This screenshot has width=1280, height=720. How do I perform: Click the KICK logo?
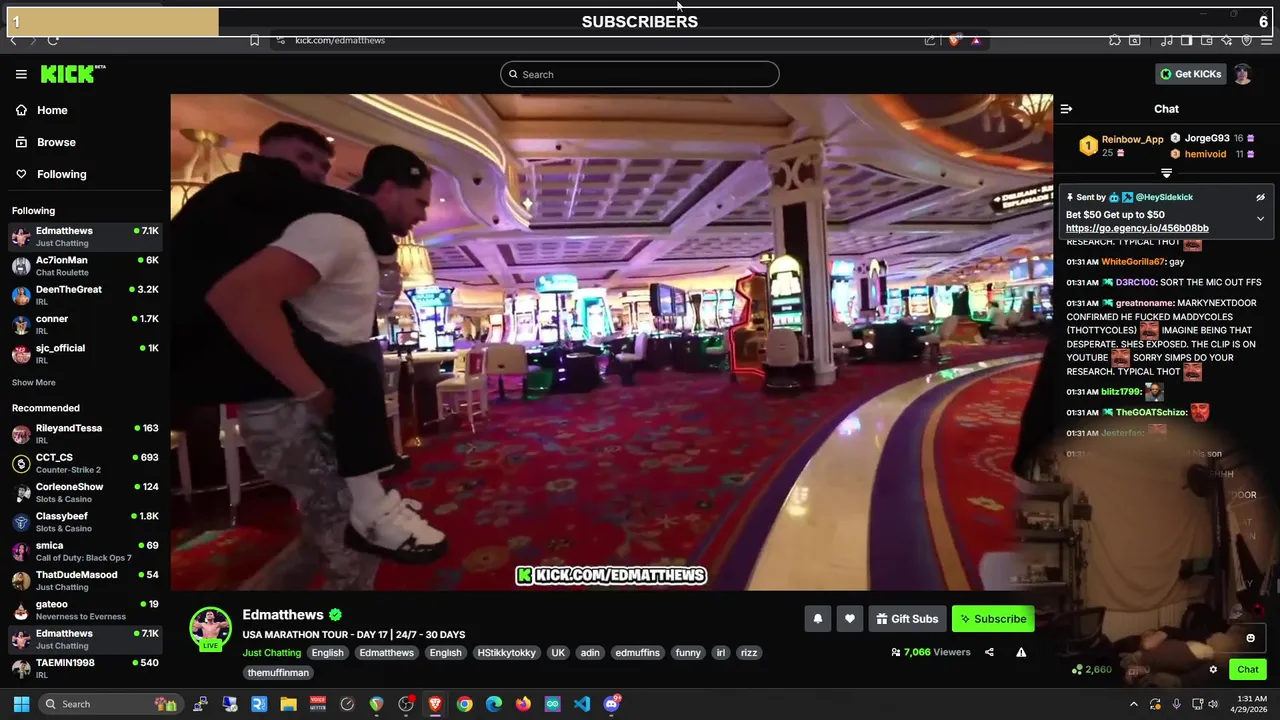point(72,74)
